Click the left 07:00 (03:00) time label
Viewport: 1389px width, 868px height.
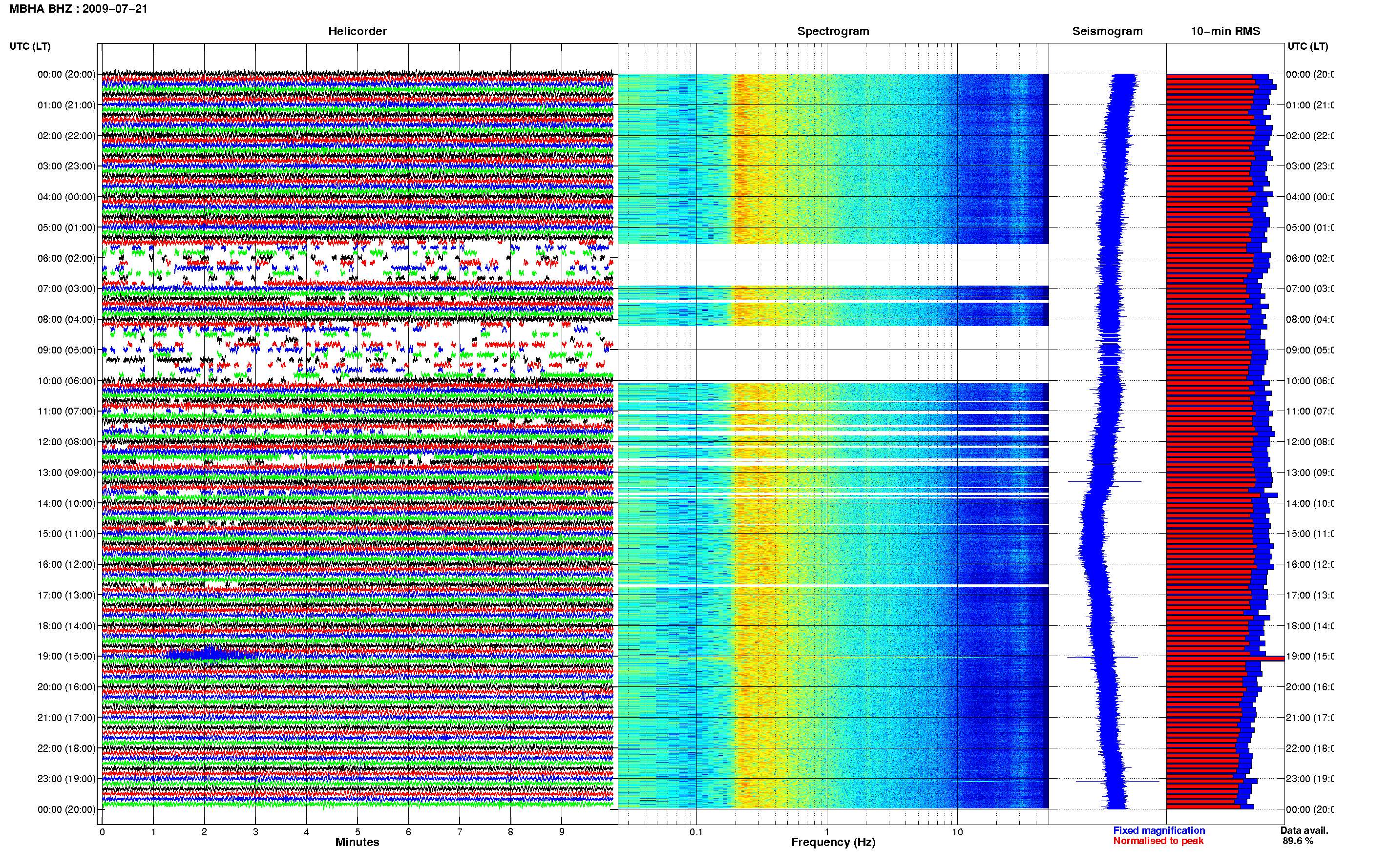[x=66, y=289]
